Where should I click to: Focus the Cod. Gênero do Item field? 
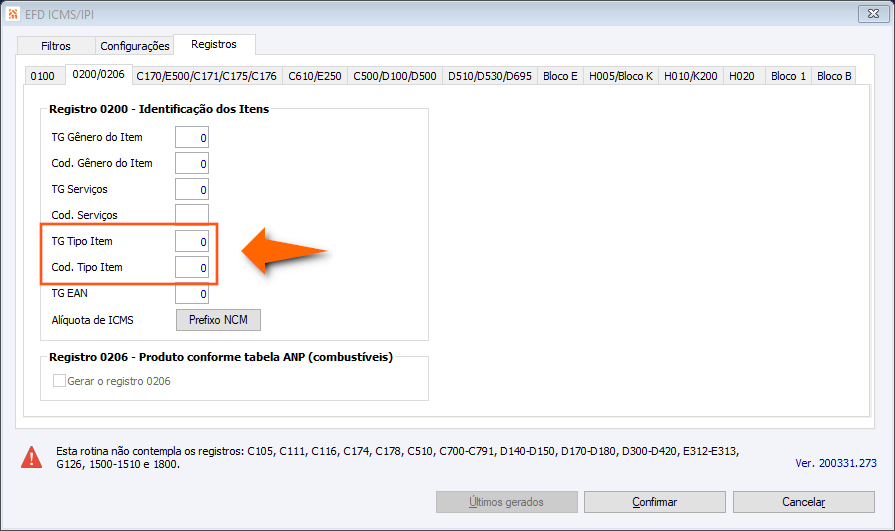(192, 163)
